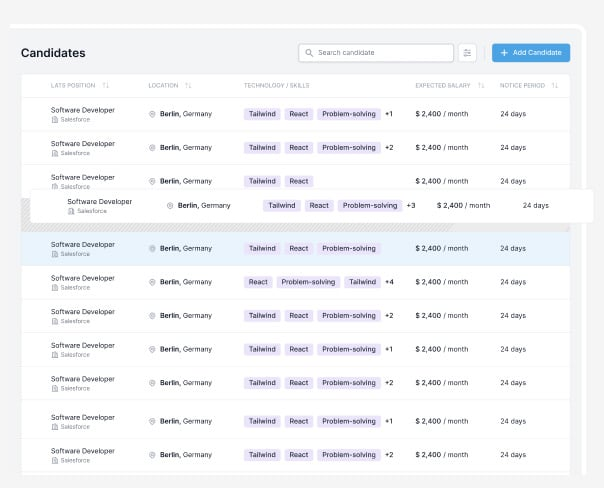Sort by Late Position column arrows
This screenshot has height=488, width=604.
click(x=105, y=86)
